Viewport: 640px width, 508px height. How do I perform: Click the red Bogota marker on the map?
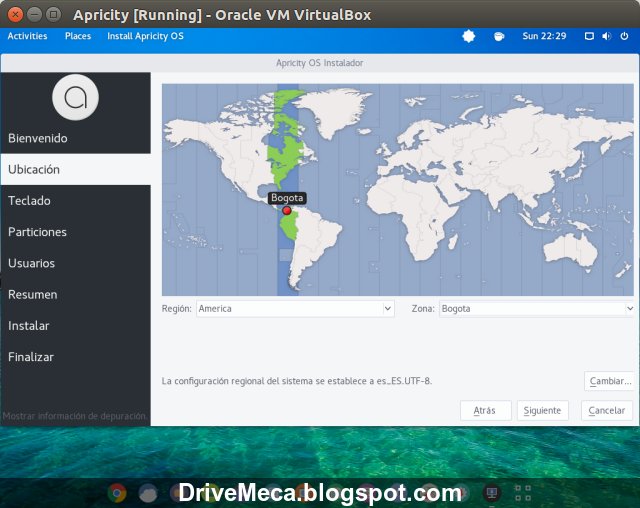[x=287, y=211]
